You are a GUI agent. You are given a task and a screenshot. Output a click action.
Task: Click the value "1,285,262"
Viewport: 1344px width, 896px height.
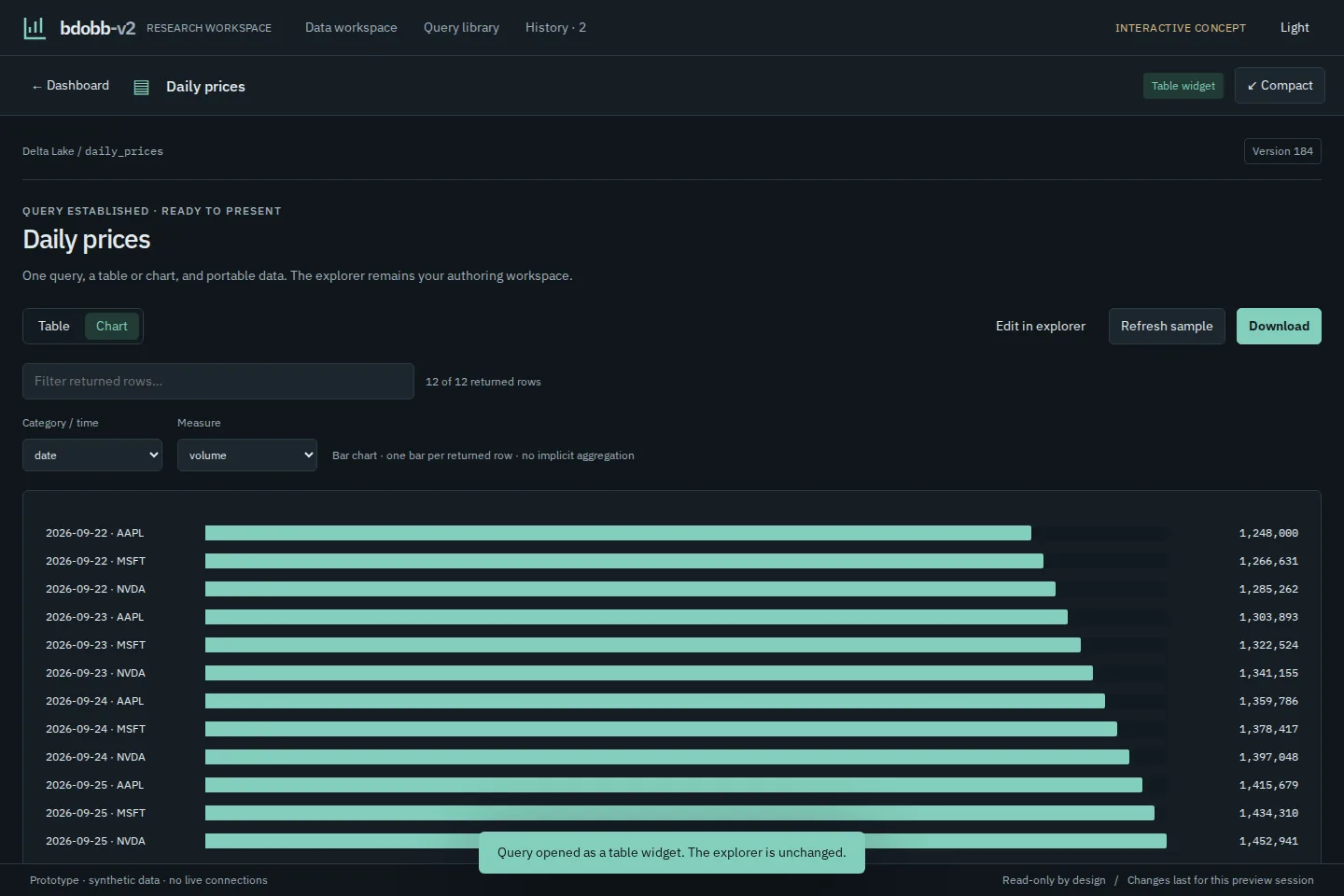click(x=1268, y=589)
